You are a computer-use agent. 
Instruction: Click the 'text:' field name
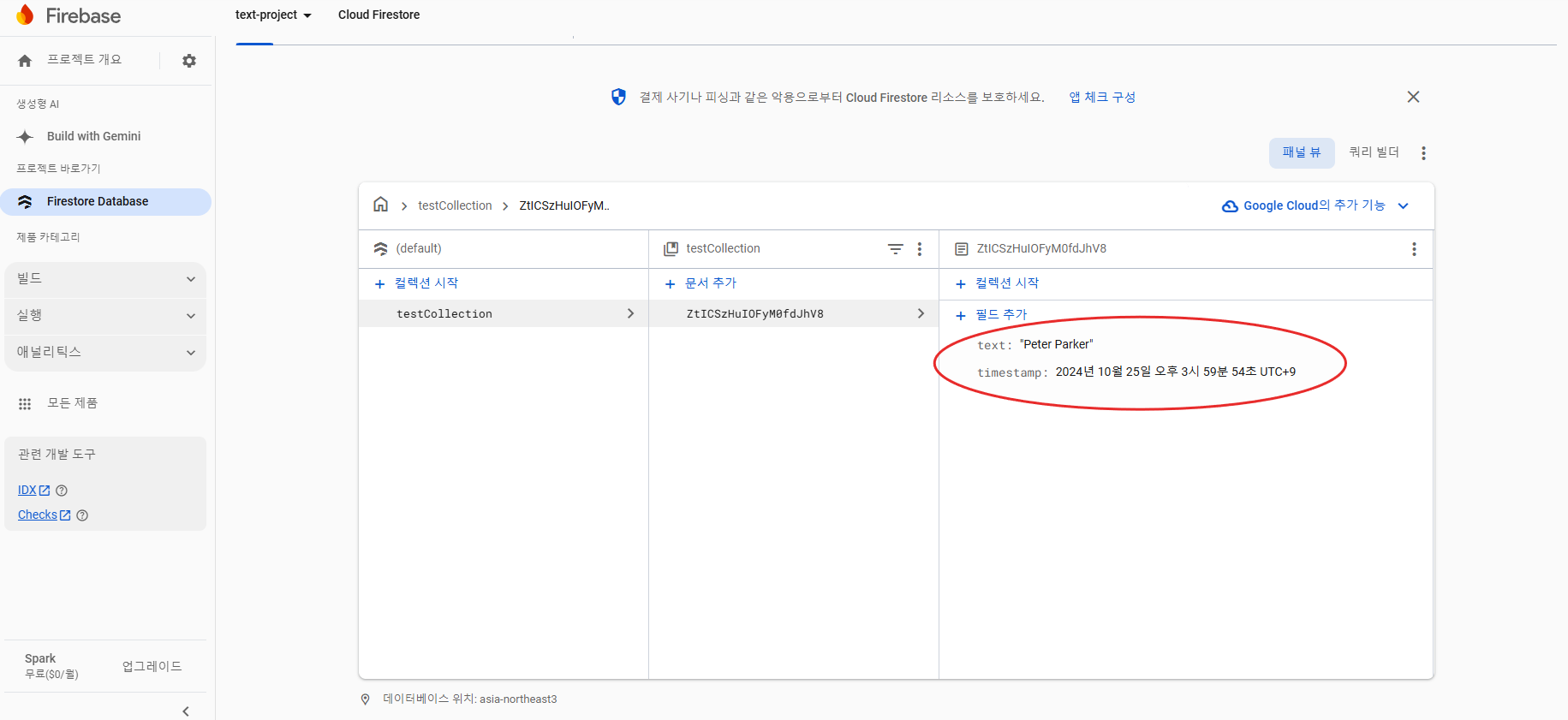click(994, 346)
